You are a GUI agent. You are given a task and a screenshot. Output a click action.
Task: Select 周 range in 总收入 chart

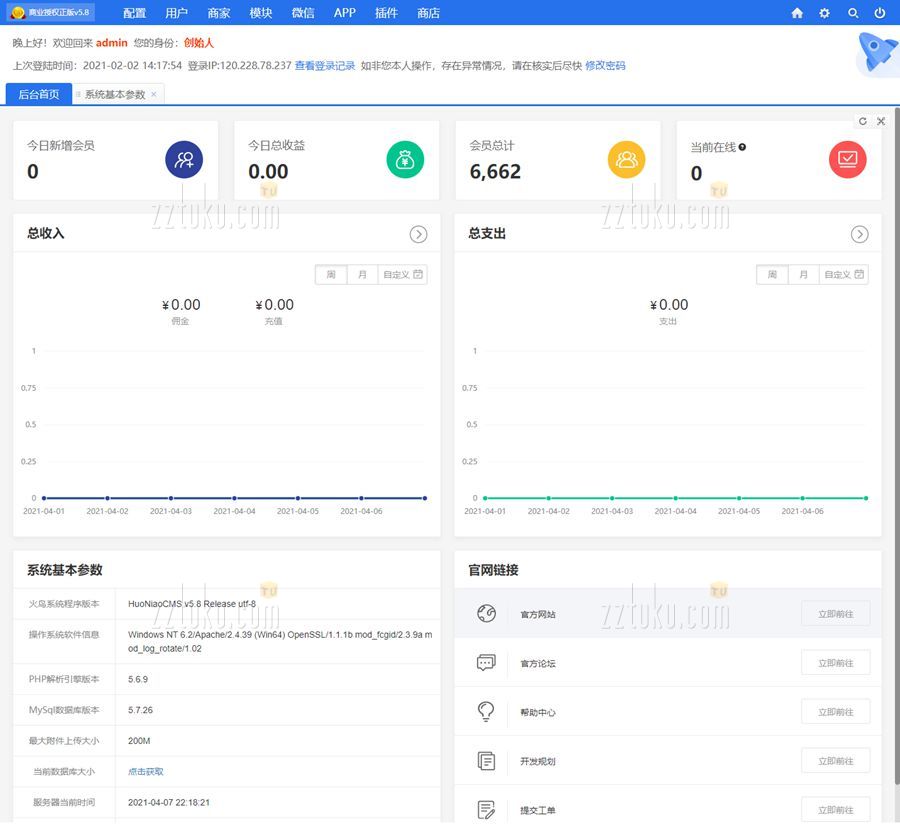pyautogui.click(x=331, y=274)
